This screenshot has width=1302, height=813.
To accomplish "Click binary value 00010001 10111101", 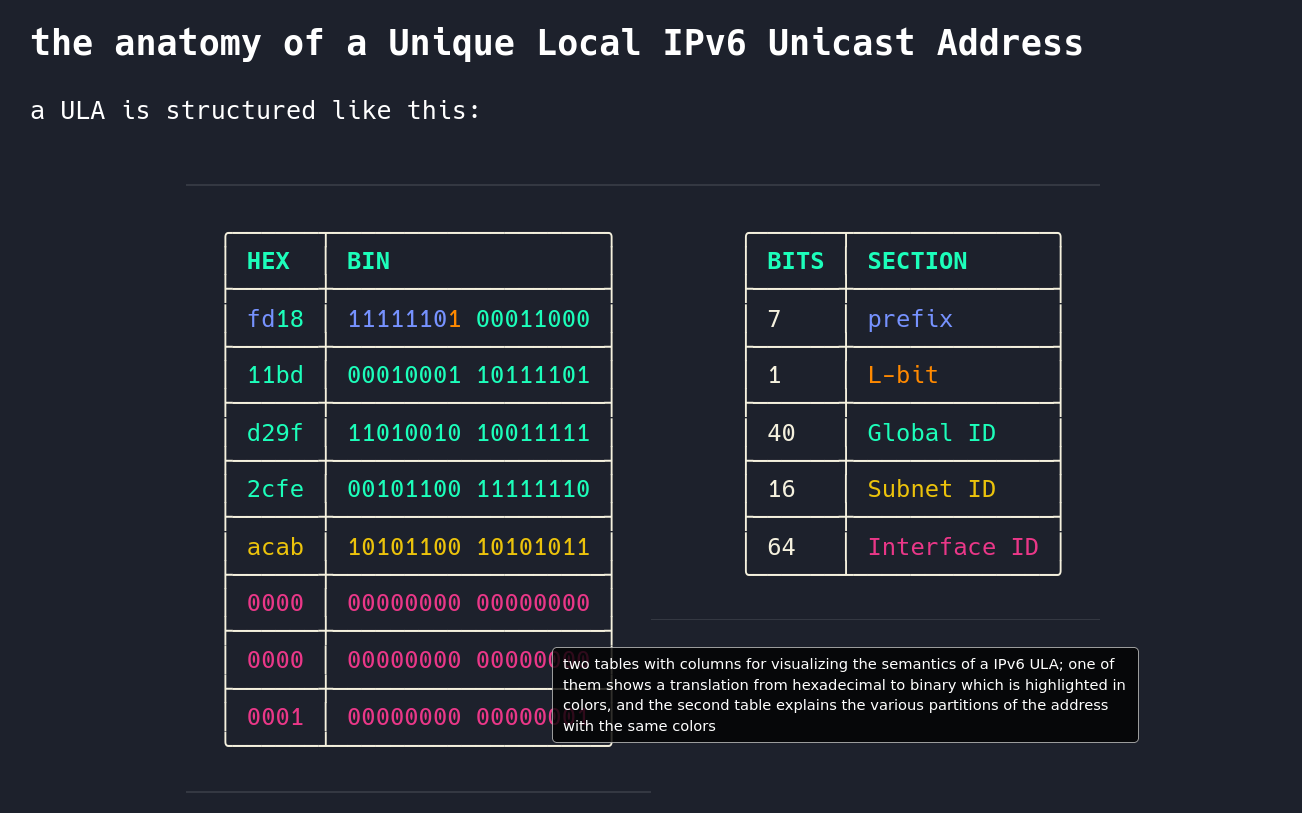I will tap(468, 375).
